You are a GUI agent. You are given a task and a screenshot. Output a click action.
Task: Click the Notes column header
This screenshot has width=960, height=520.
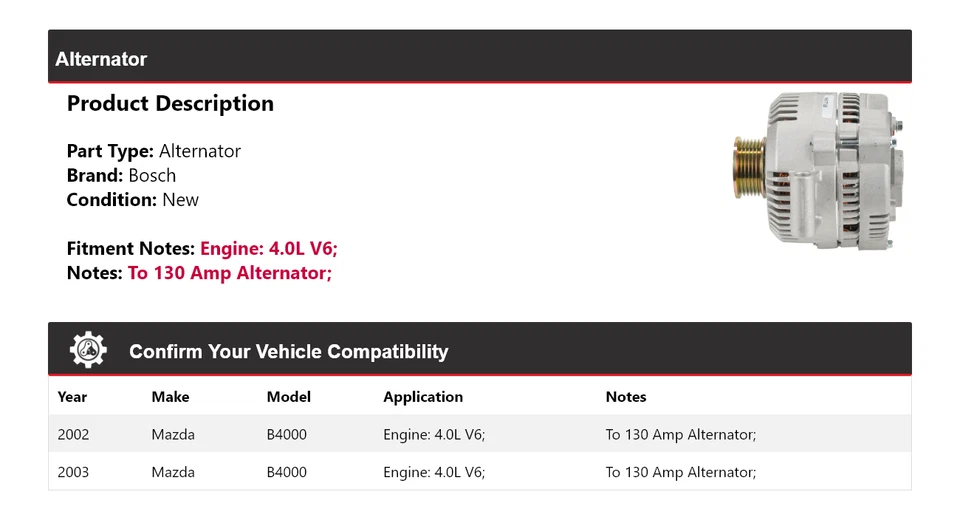(x=626, y=397)
